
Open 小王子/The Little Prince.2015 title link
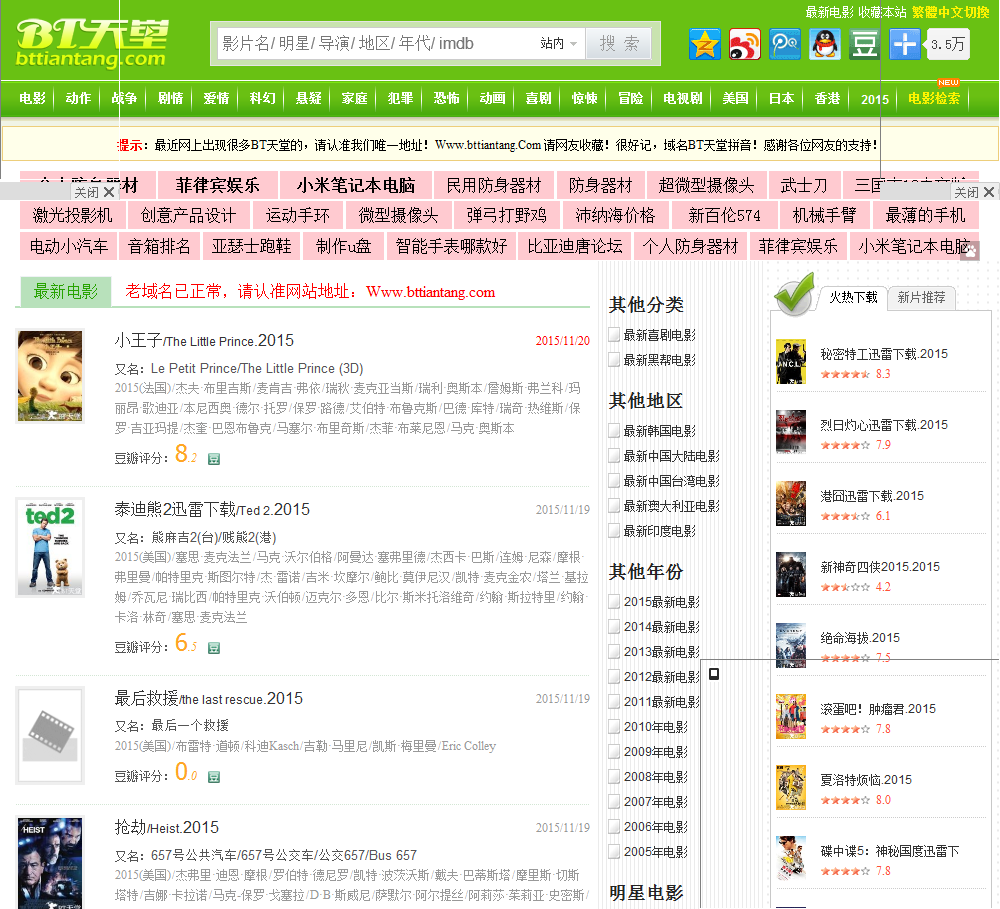204,341
